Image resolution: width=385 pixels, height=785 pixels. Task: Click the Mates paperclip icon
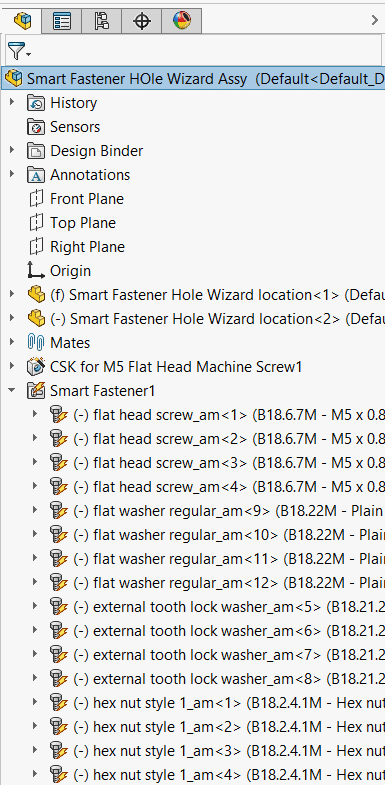[36, 343]
